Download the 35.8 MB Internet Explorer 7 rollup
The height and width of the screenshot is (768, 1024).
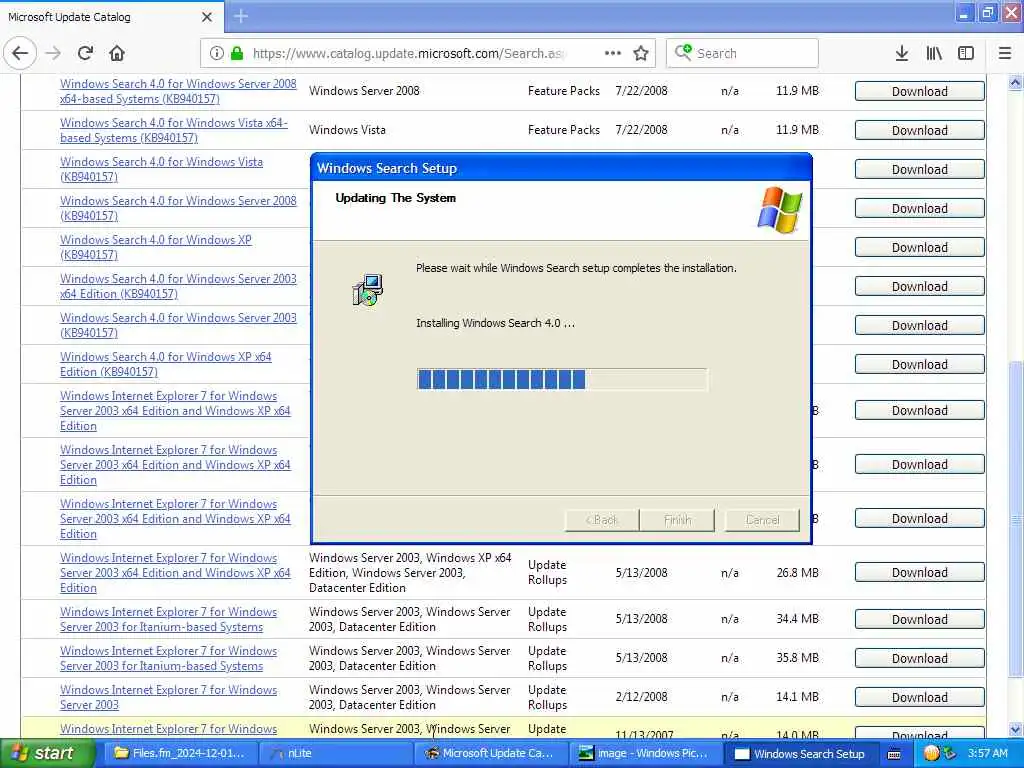point(920,658)
